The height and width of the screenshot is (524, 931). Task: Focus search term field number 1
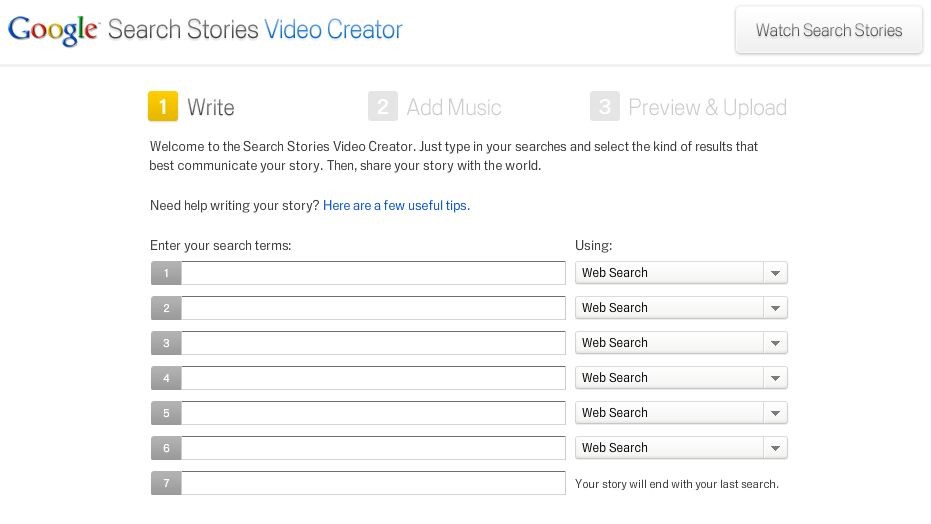pos(373,273)
